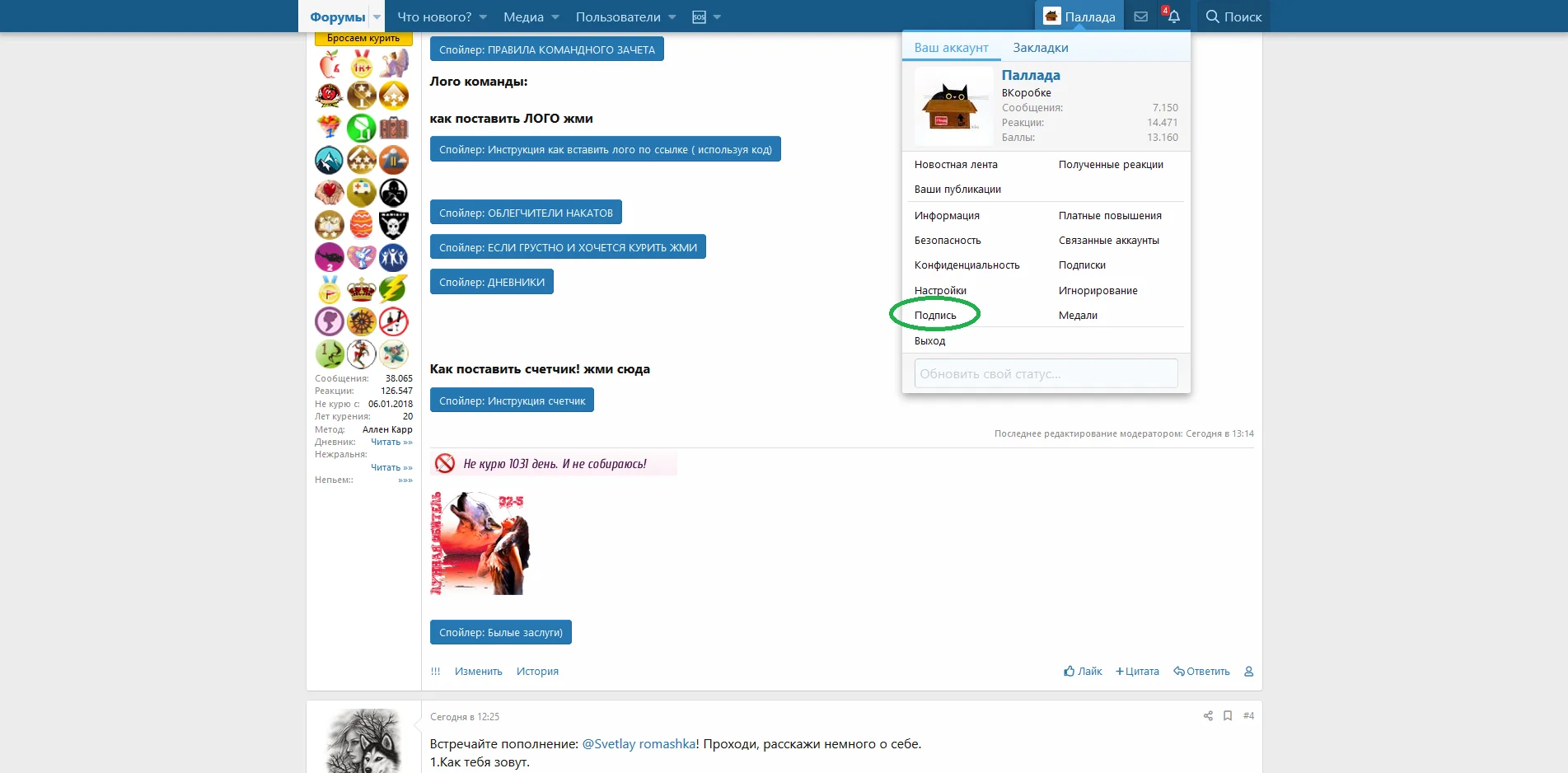Open the Медиа section
Image resolution: width=1568 pixels, height=773 pixels.
click(523, 17)
